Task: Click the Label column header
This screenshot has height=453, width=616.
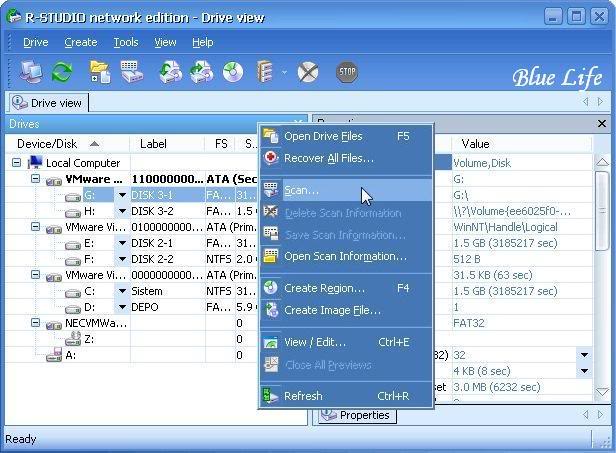Action: click(x=167, y=144)
